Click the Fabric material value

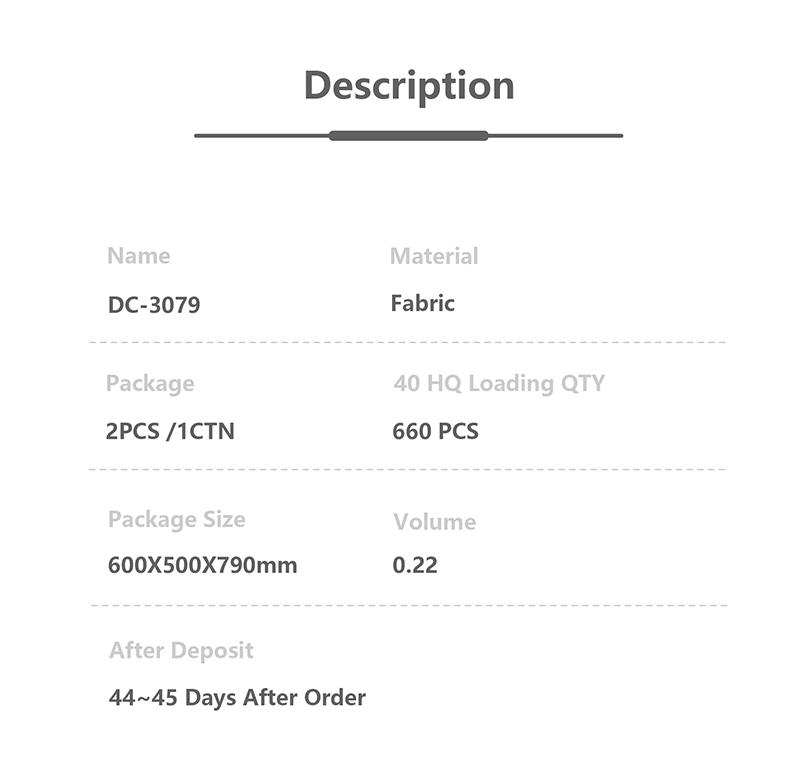422,303
